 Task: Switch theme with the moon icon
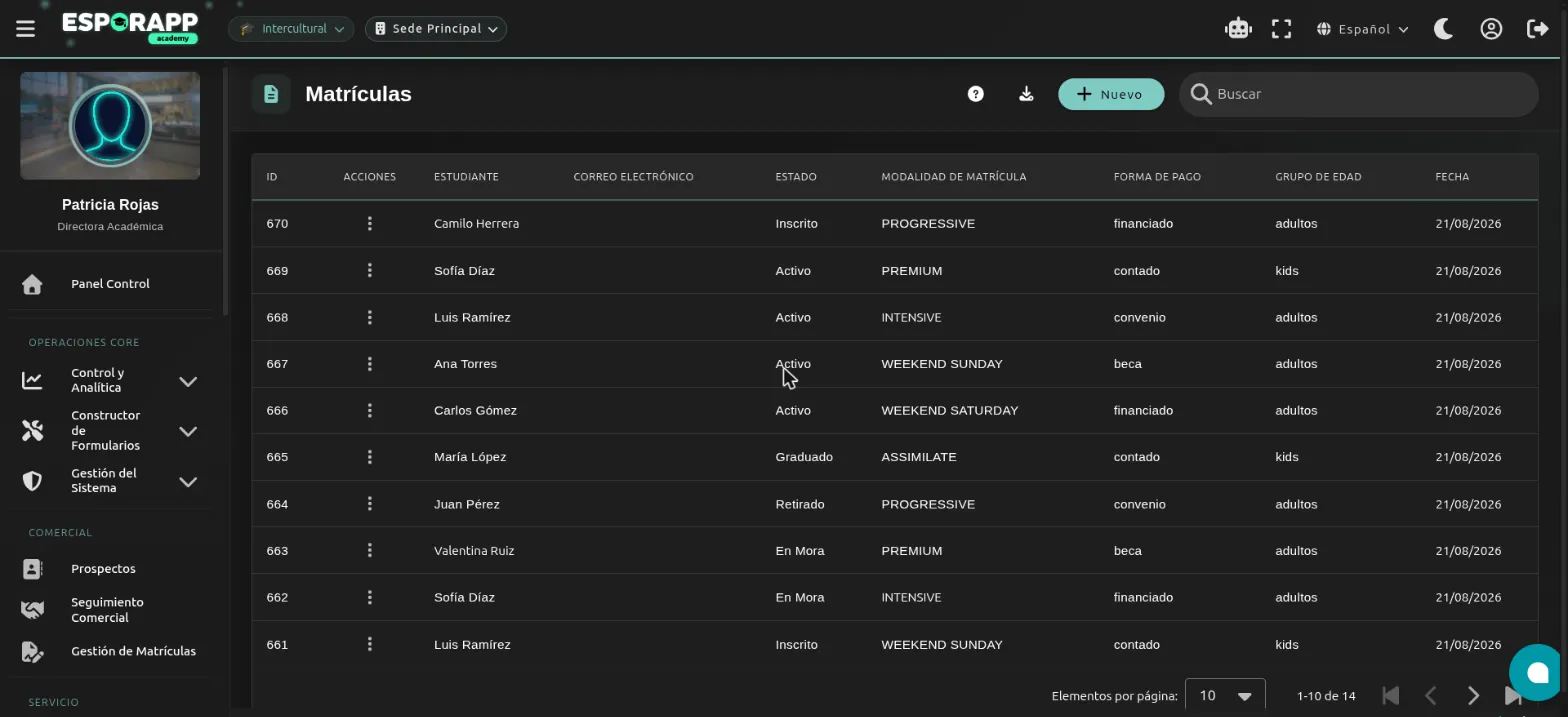click(1443, 29)
